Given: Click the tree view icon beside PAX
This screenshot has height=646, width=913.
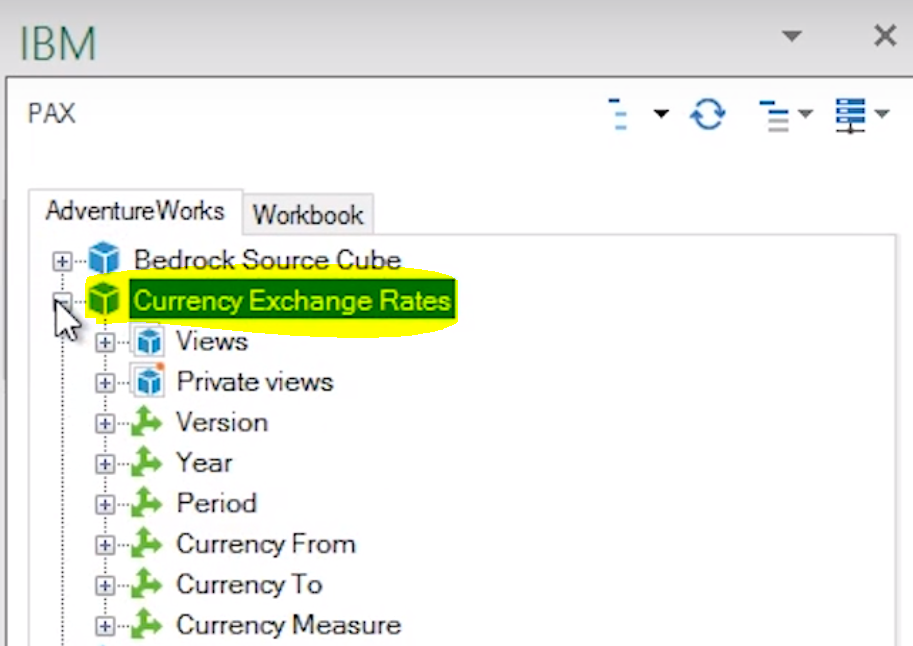Looking at the screenshot, I should coord(618,114).
